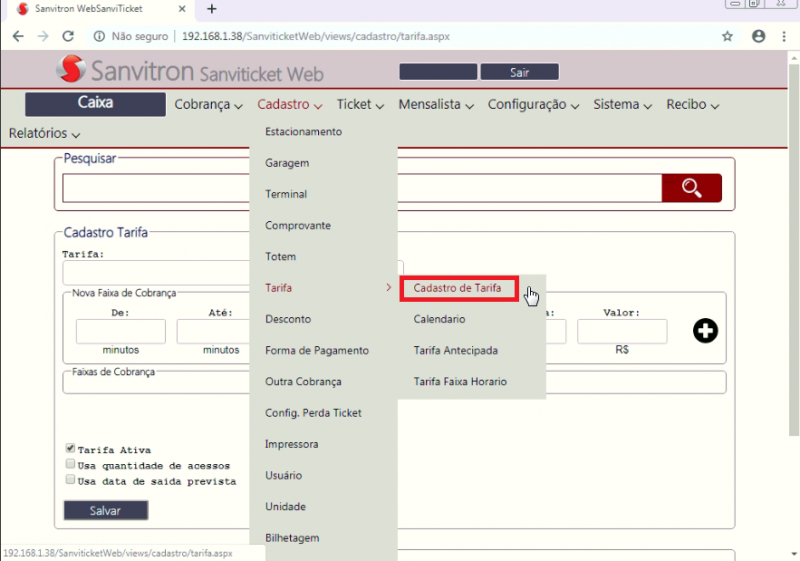800x561 pixels.
Task: Reload the page
Action: click(68, 36)
